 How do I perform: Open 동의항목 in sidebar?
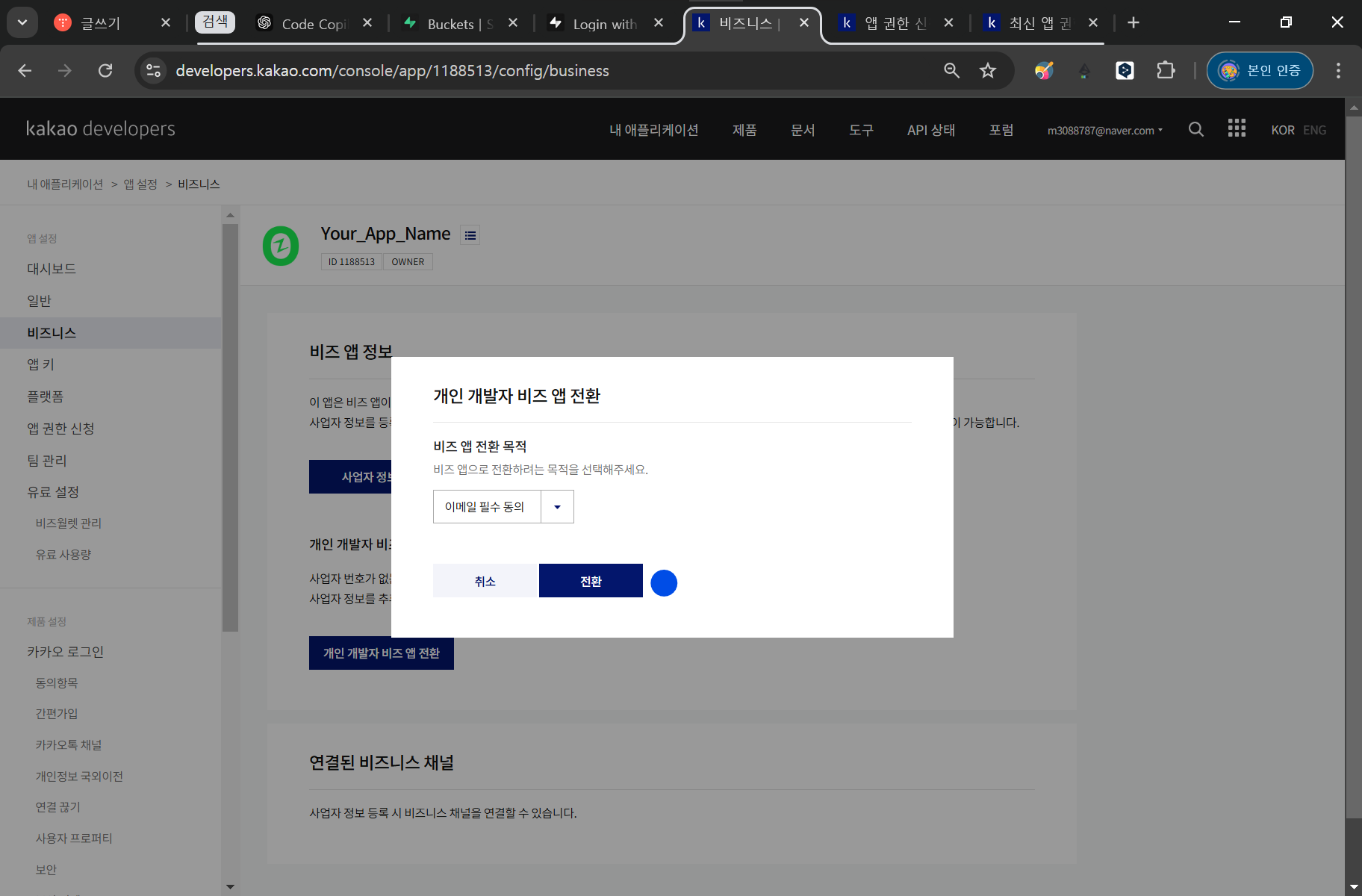(x=57, y=683)
